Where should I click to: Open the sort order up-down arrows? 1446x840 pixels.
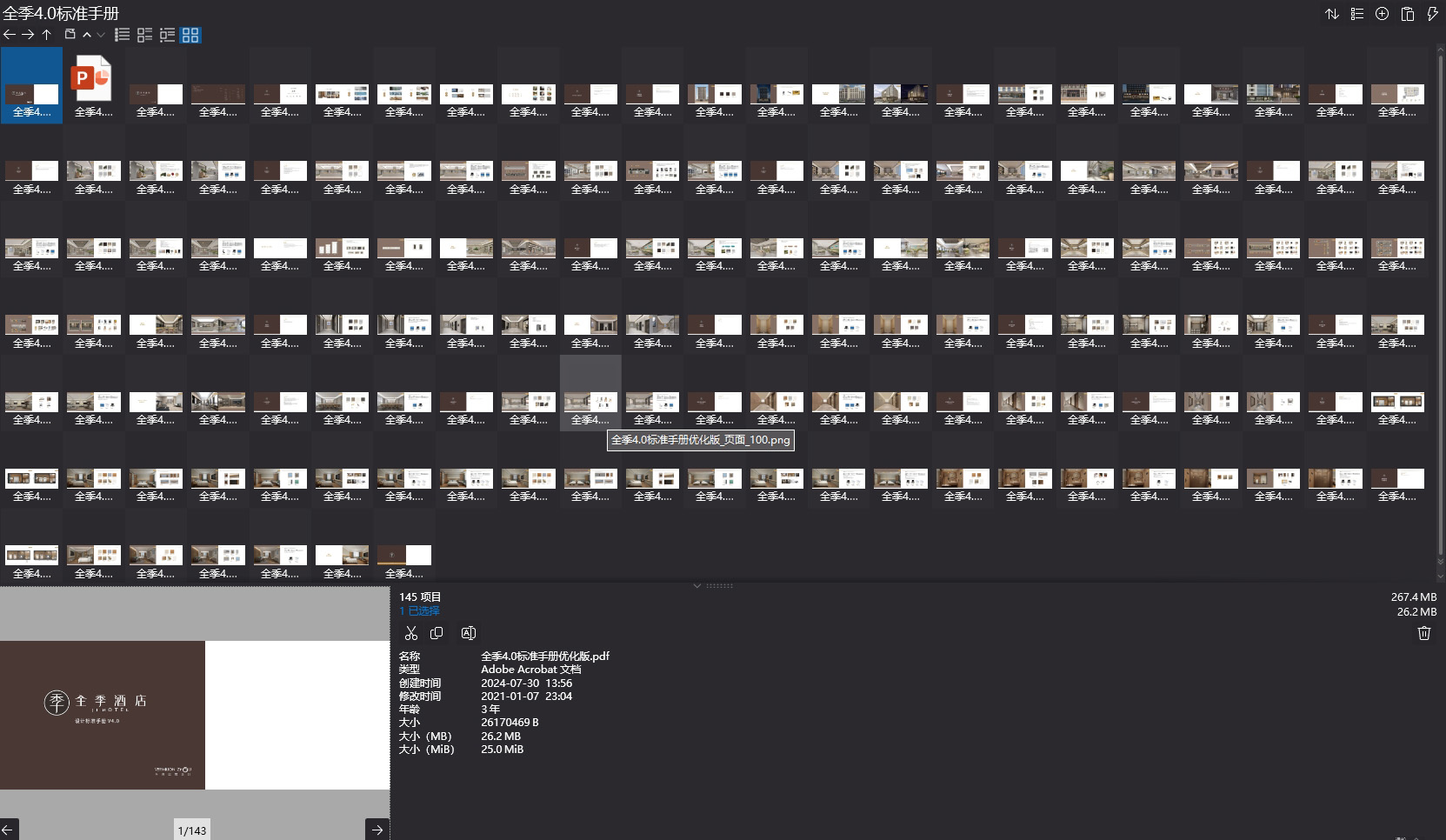(x=1331, y=14)
